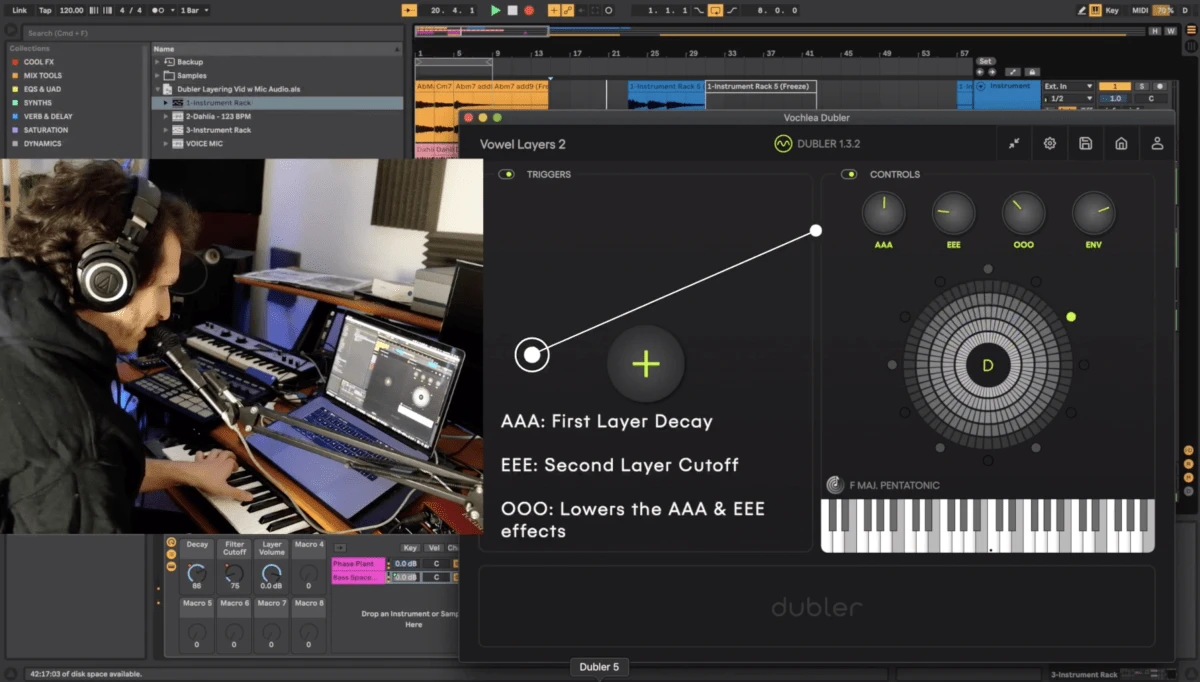Select SYNTHS collection
The width and height of the screenshot is (1200, 682).
tap(38, 103)
